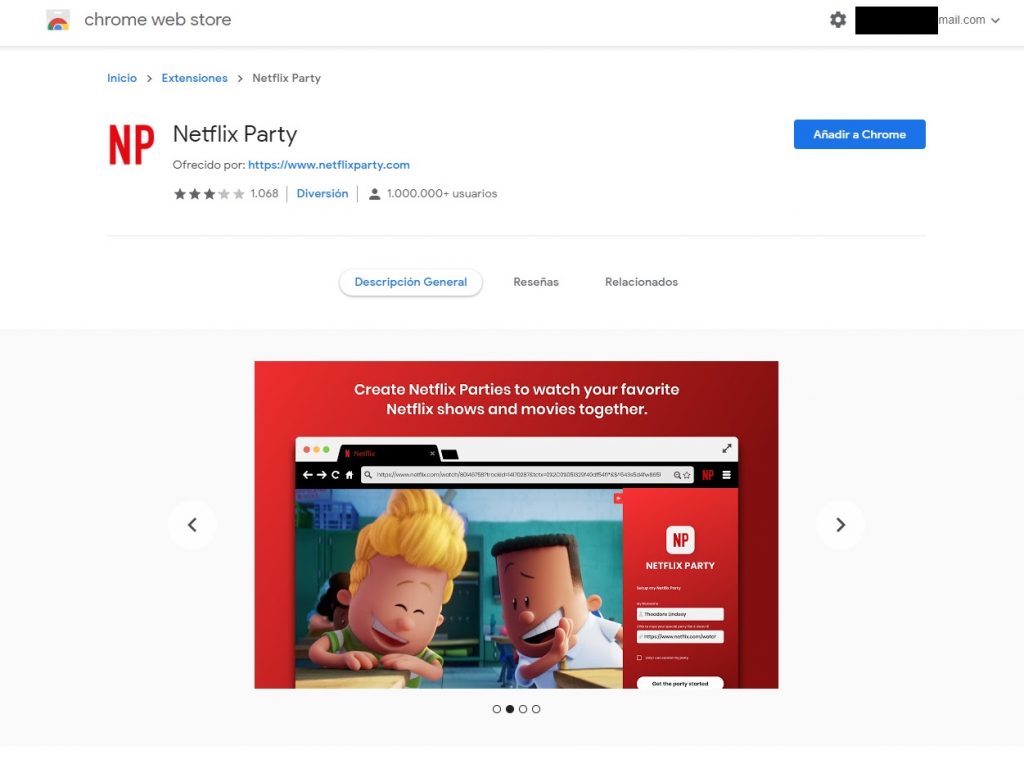
Task: Switch to the Reseñas tab
Action: 536,282
